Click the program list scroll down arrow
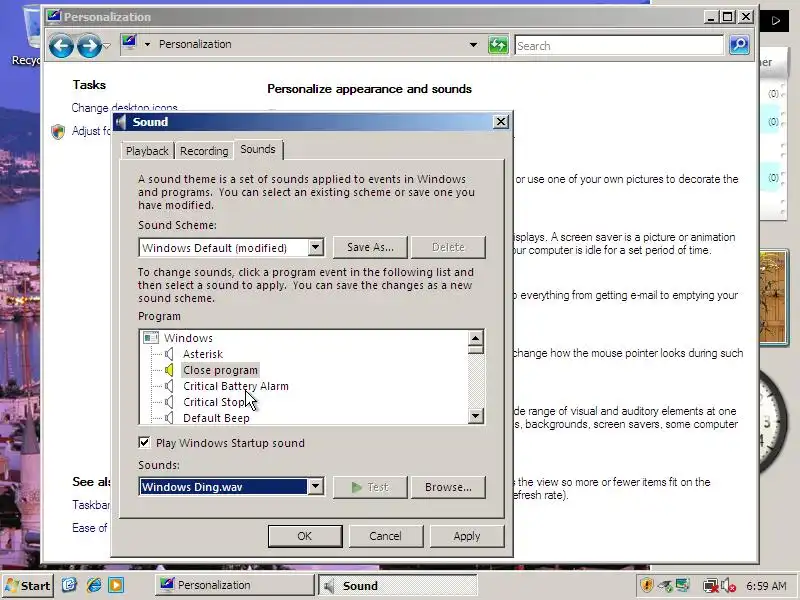Screen dimensions: 800x600 [476, 416]
